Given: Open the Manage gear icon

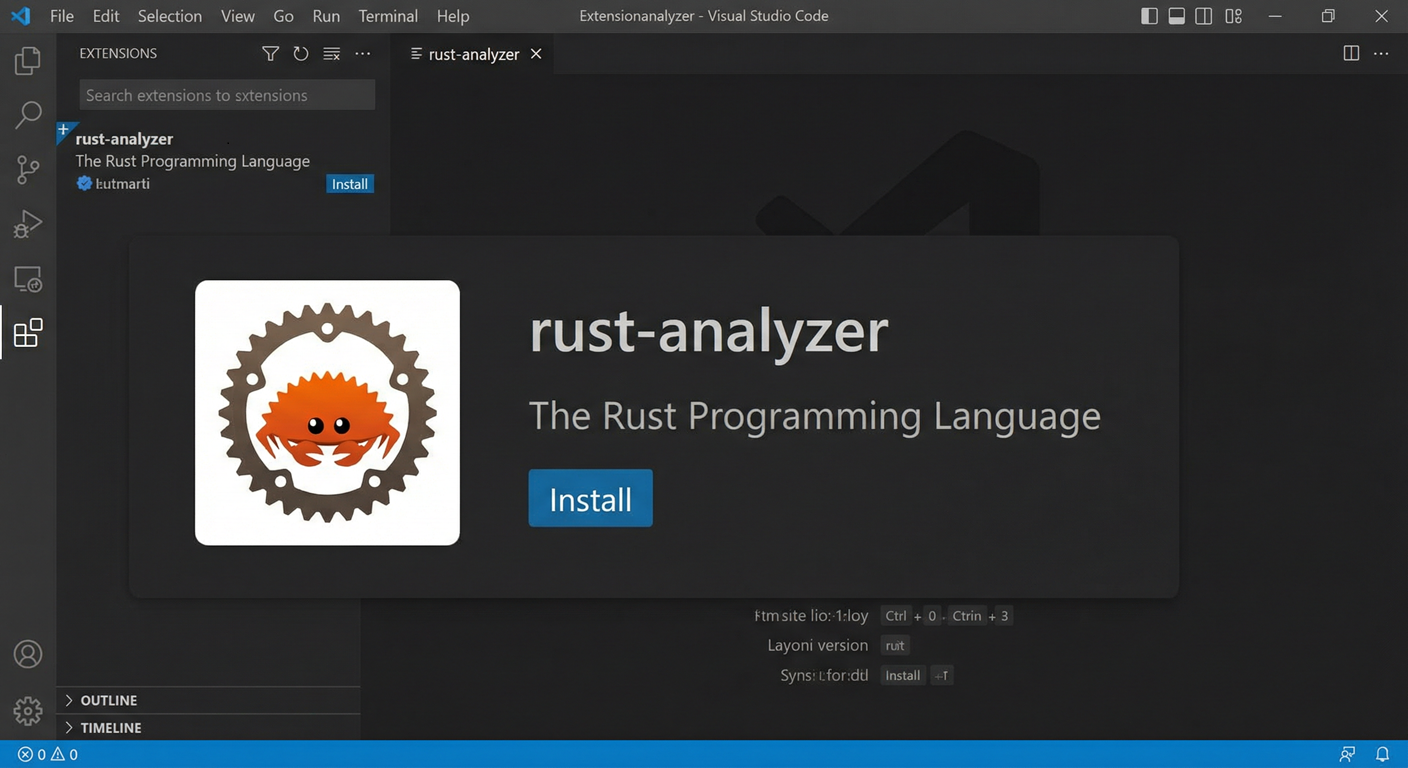Looking at the screenshot, I should (x=28, y=711).
